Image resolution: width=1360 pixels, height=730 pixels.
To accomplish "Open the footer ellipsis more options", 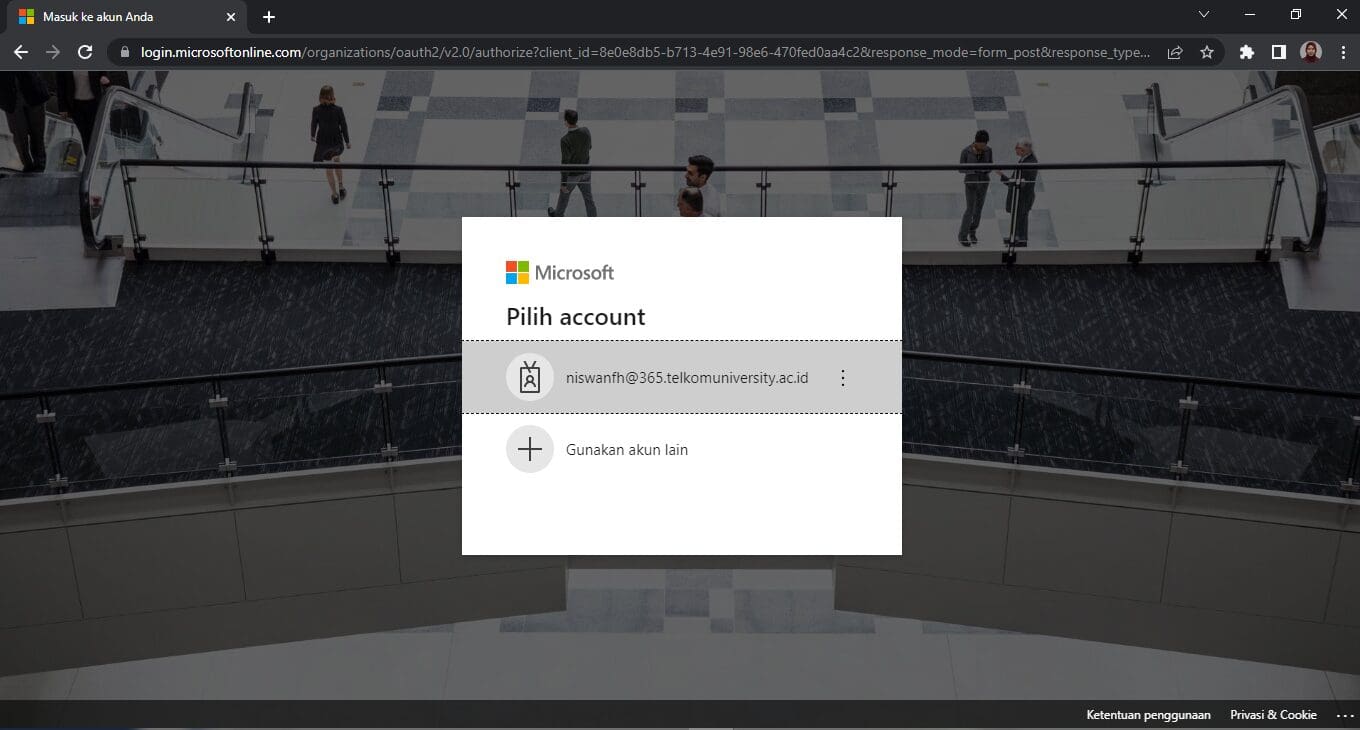I will pos(1343,715).
